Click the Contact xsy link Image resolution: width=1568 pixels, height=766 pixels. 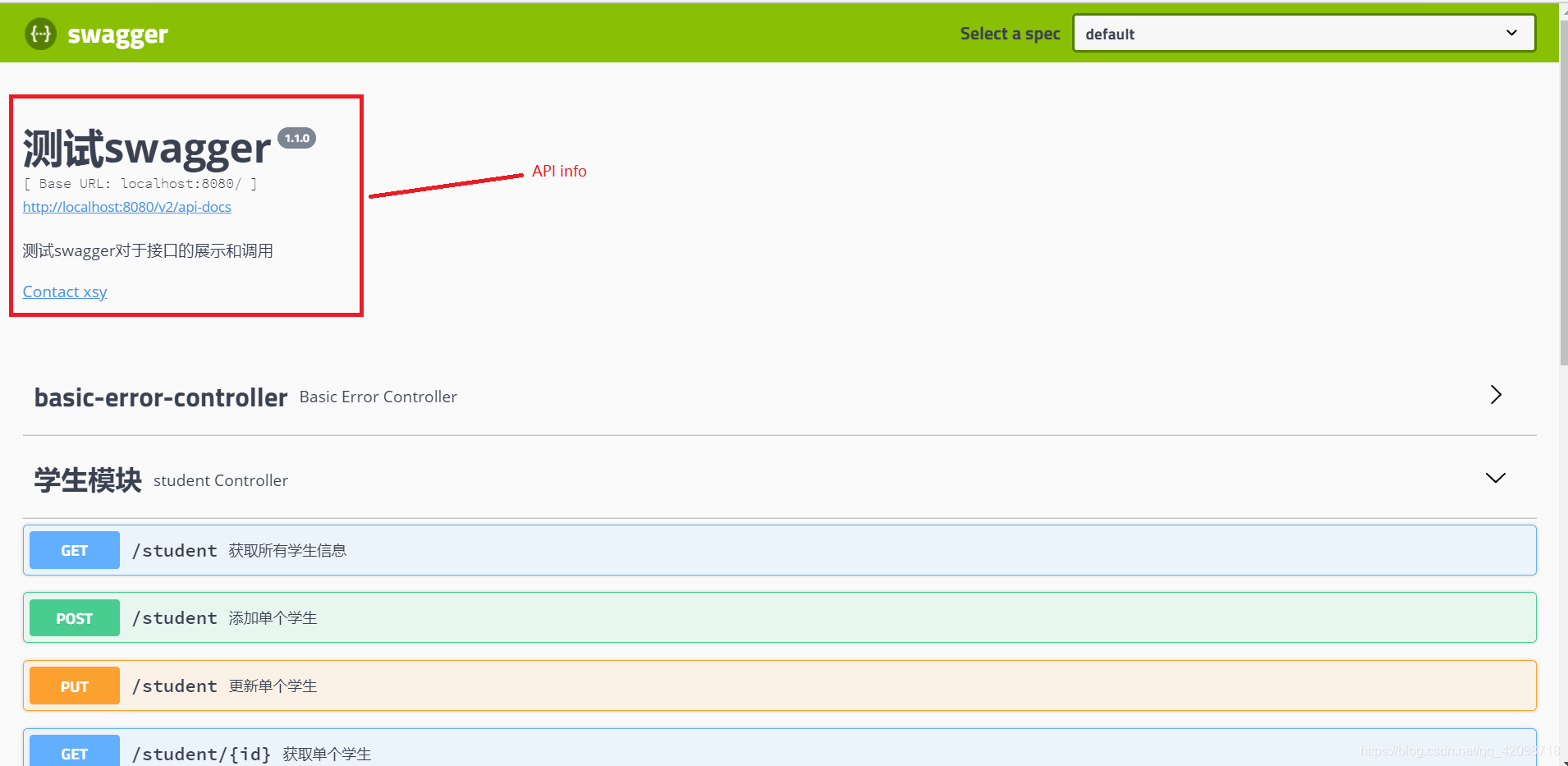coord(65,291)
